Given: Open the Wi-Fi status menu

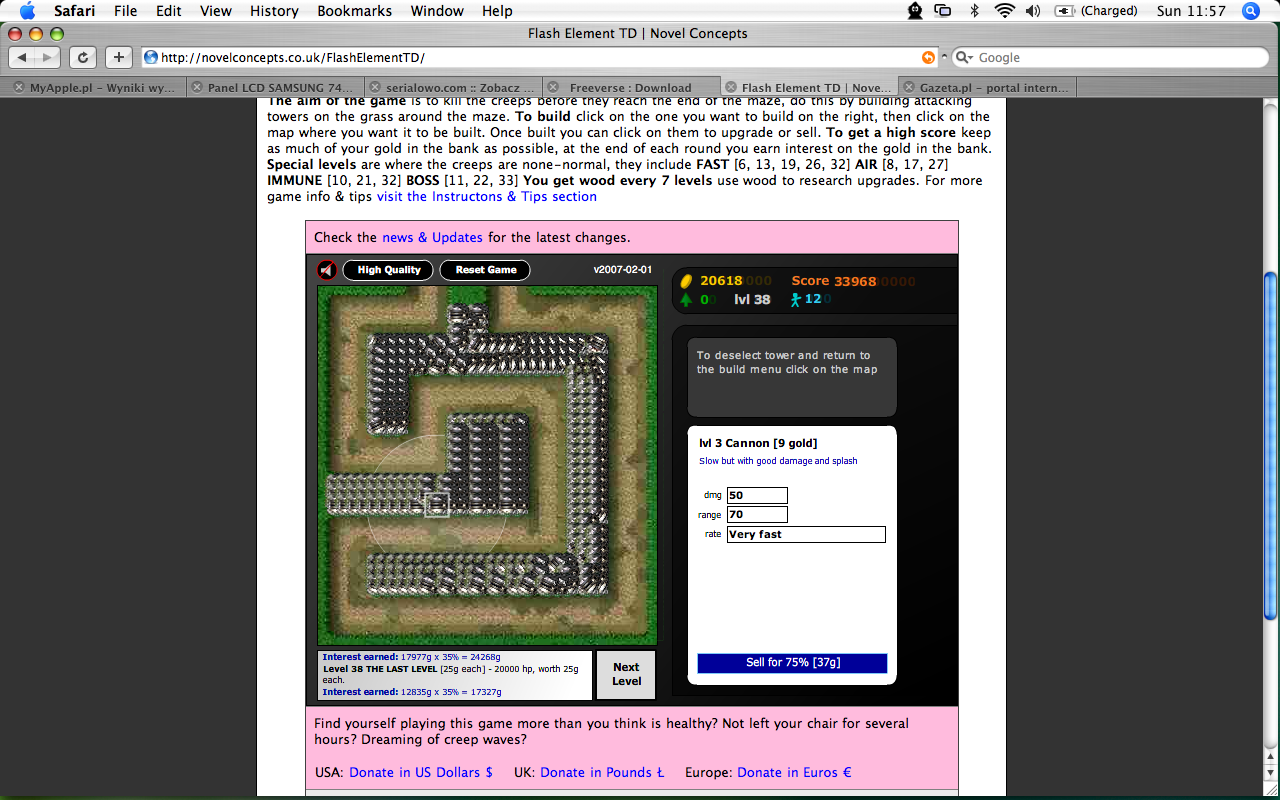Looking at the screenshot, I should click(x=1004, y=11).
